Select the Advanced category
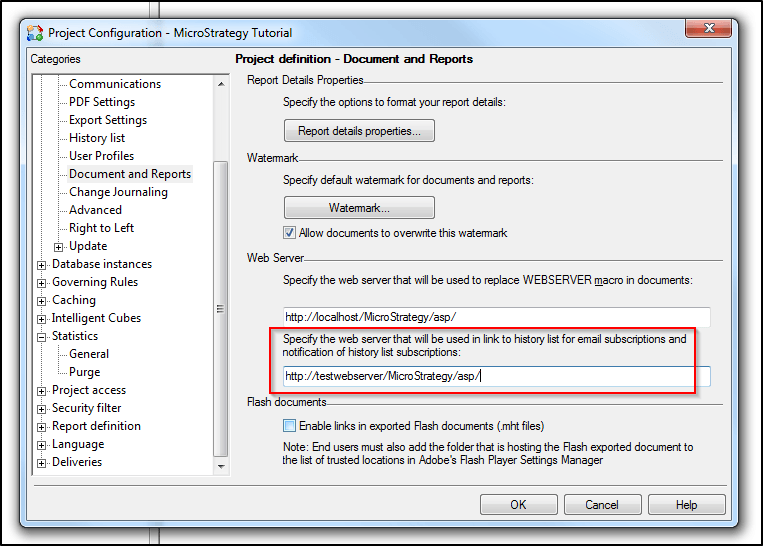 click(x=95, y=210)
